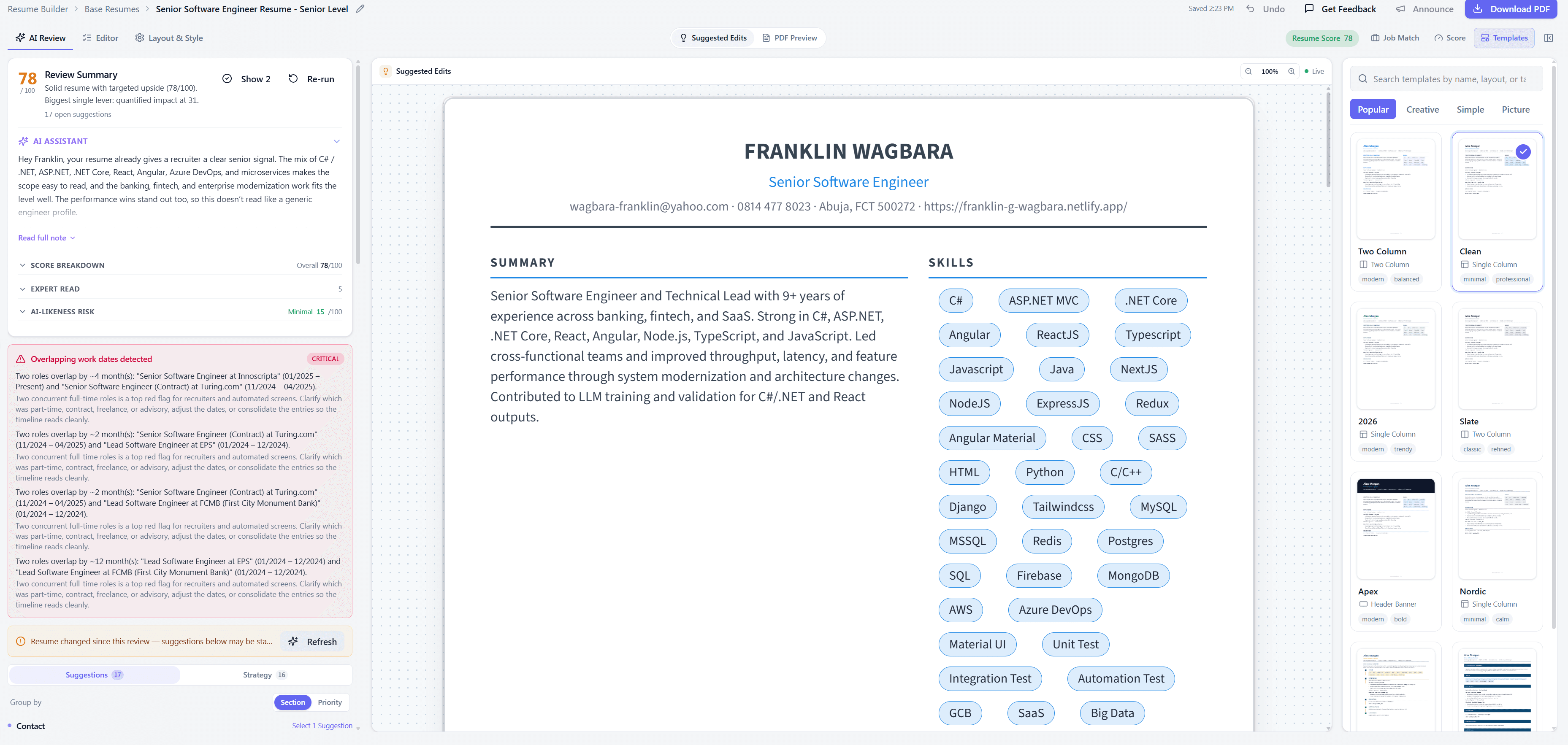Switch to the Editor tab
Image resolution: width=1568 pixels, height=745 pixels.
tap(100, 38)
